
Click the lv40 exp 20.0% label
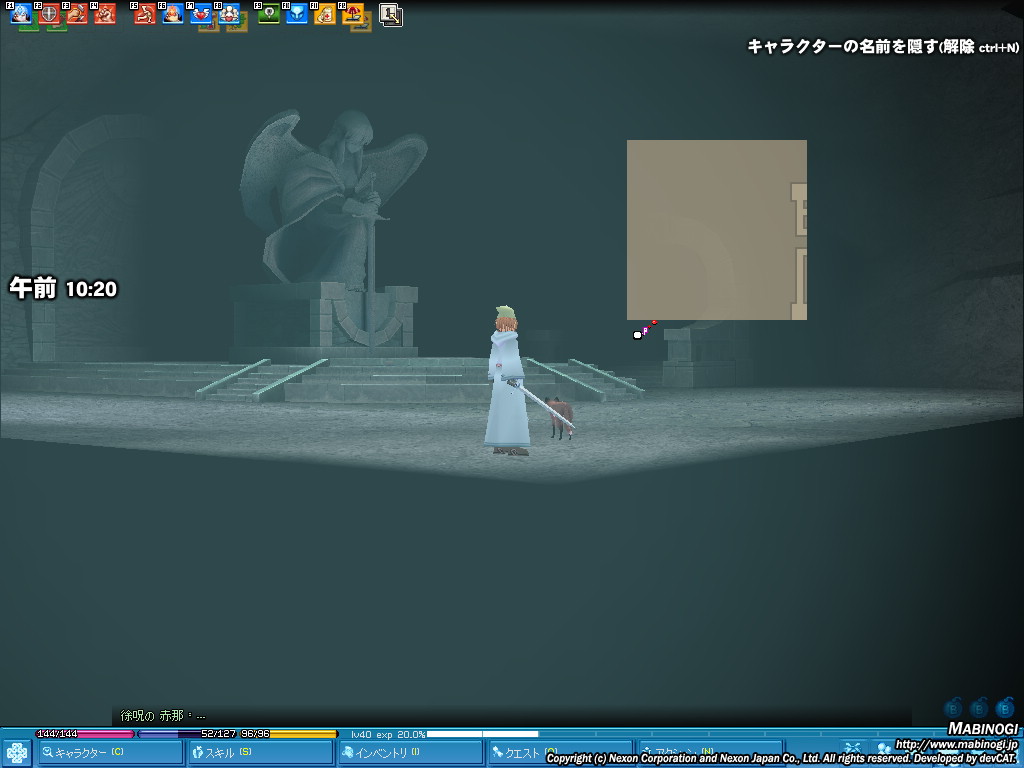tap(388, 735)
